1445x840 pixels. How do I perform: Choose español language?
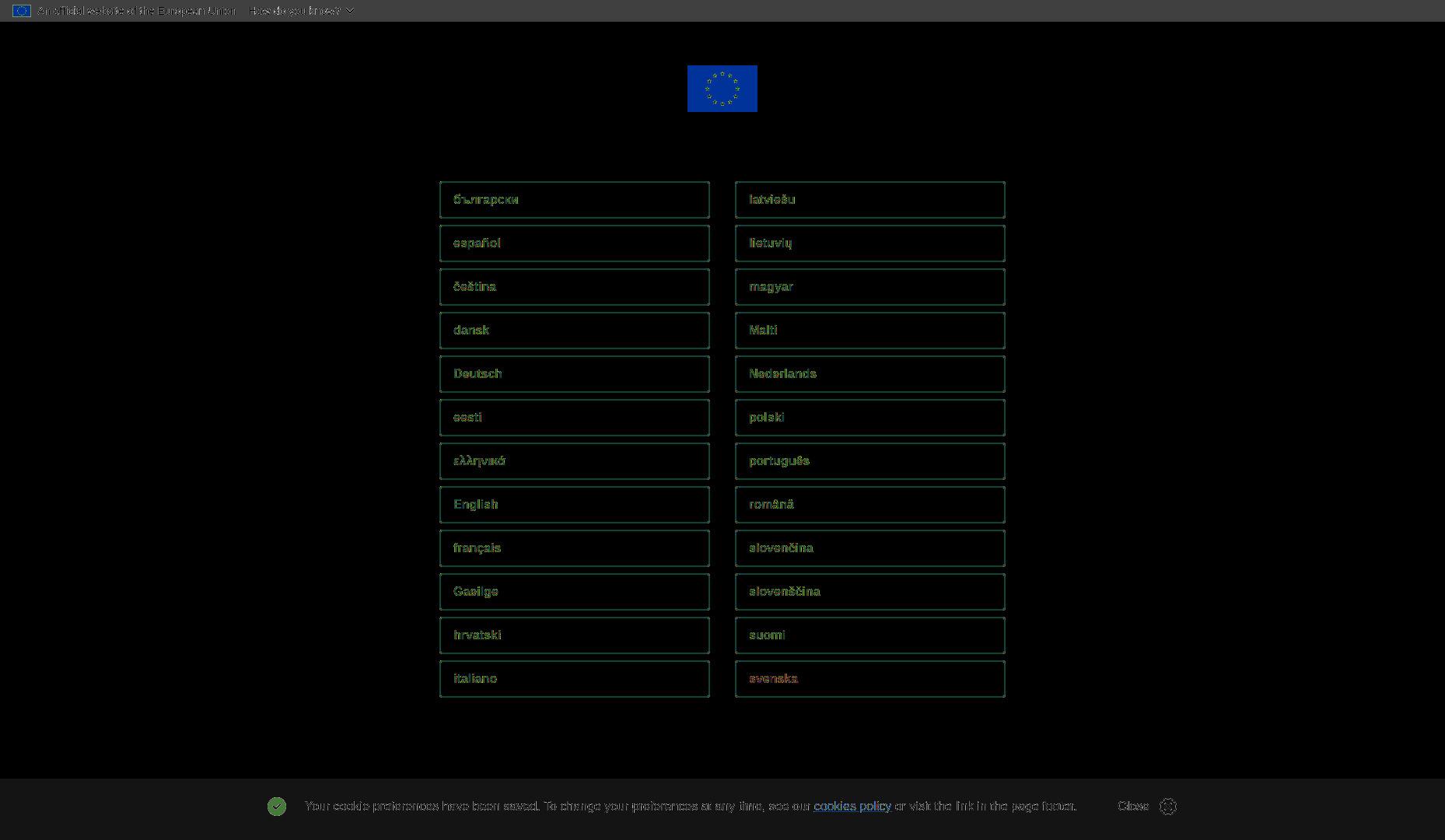point(575,243)
